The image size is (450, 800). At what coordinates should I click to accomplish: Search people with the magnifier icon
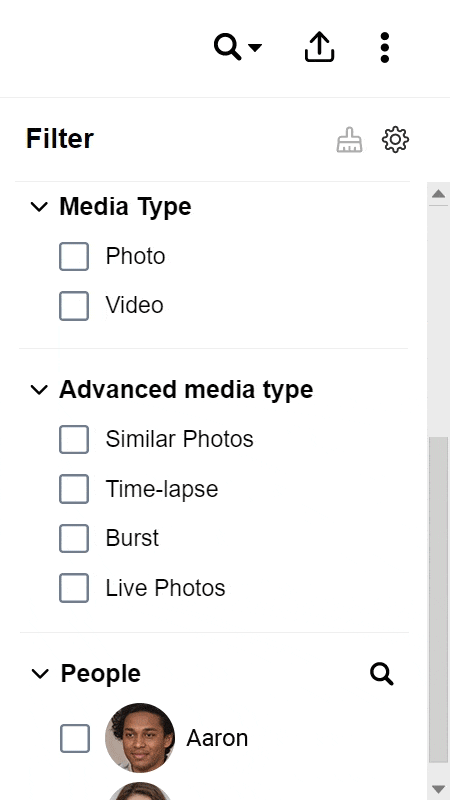pyautogui.click(x=382, y=674)
